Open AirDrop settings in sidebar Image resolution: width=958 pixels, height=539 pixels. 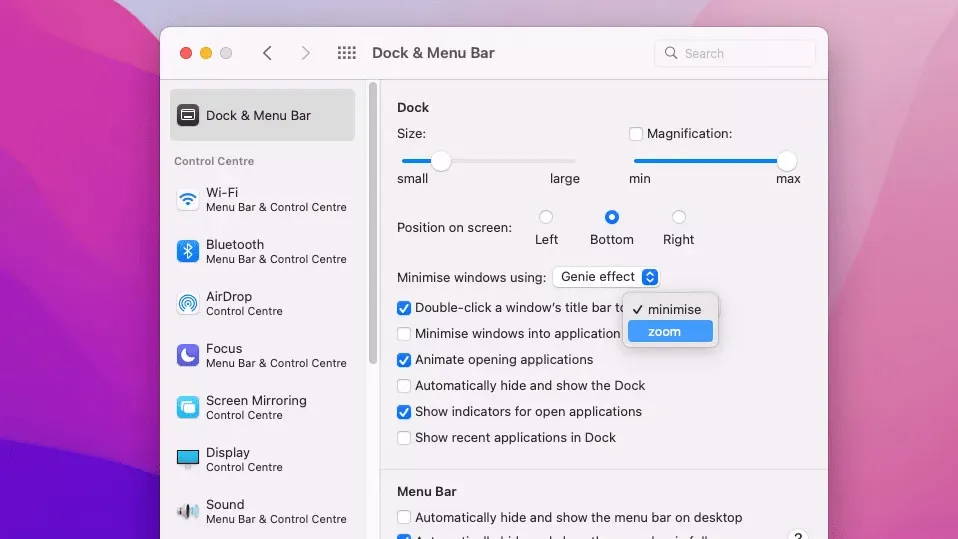click(x=188, y=303)
